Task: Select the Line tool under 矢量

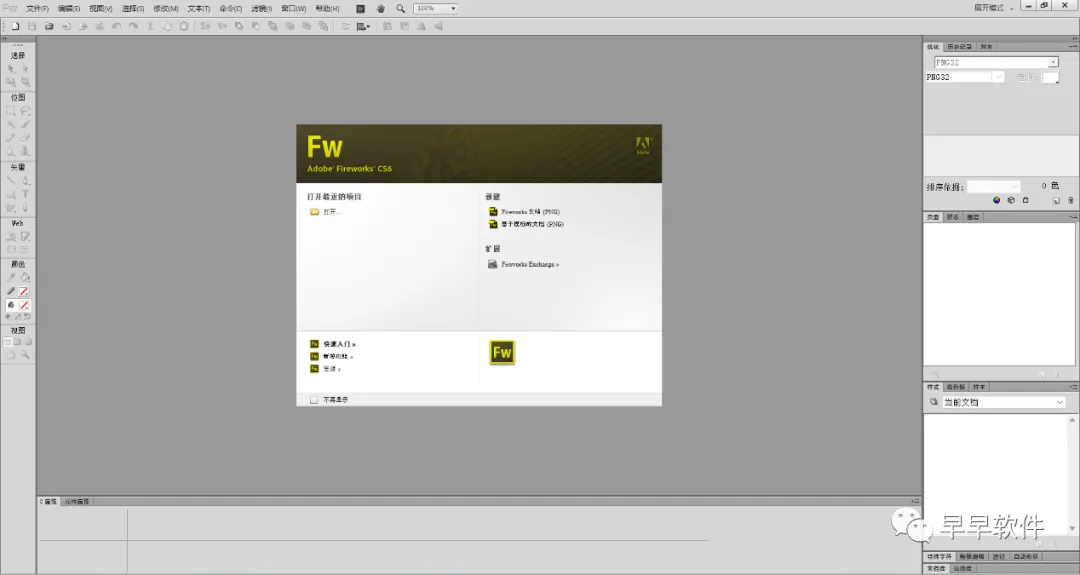Action: (x=11, y=180)
